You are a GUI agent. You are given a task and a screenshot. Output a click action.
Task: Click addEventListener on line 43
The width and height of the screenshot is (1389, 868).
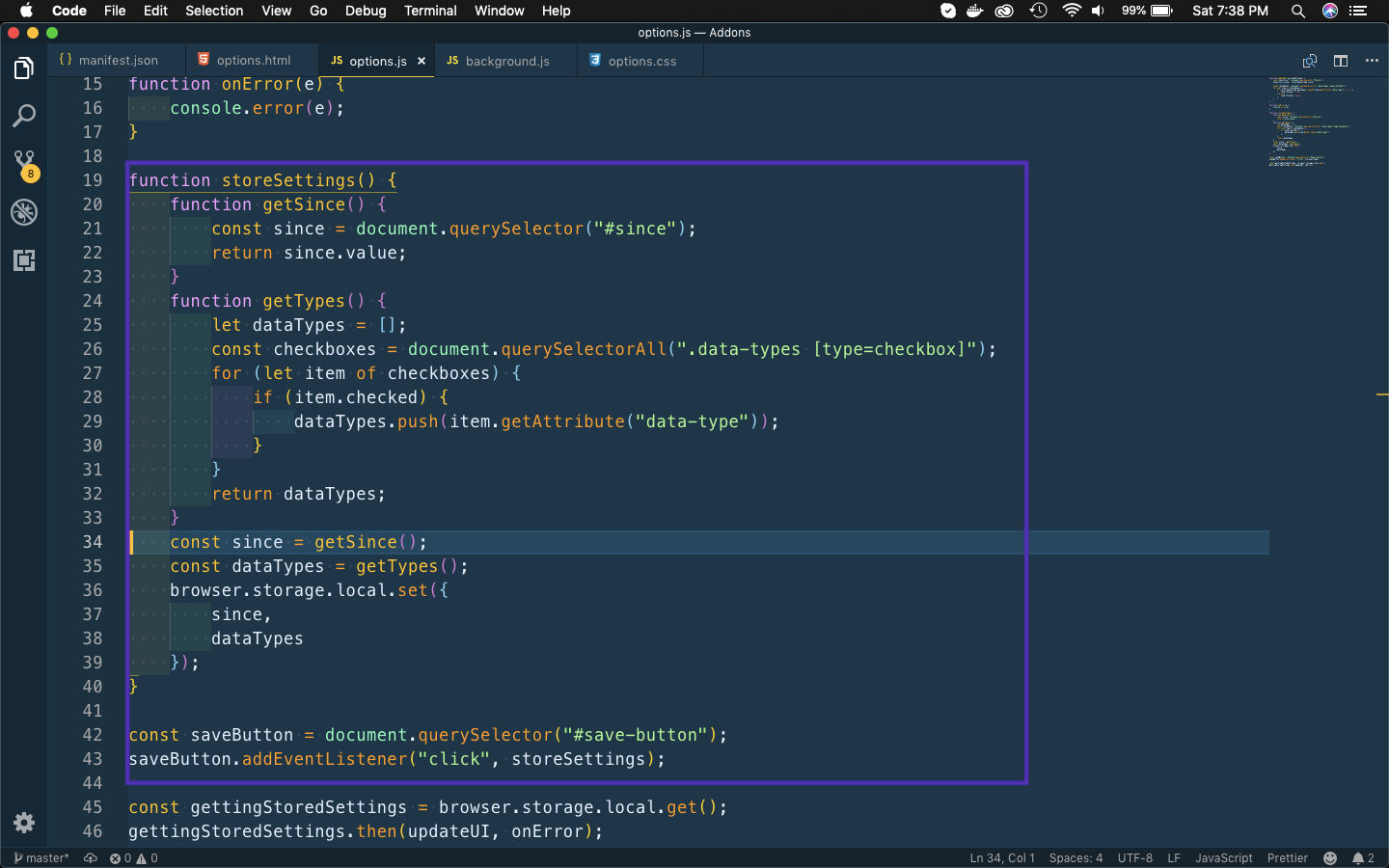(x=325, y=759)
